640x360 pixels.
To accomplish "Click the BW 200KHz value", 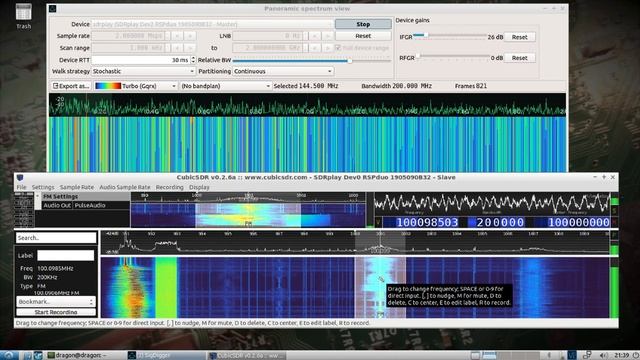I will coord(47,277).
